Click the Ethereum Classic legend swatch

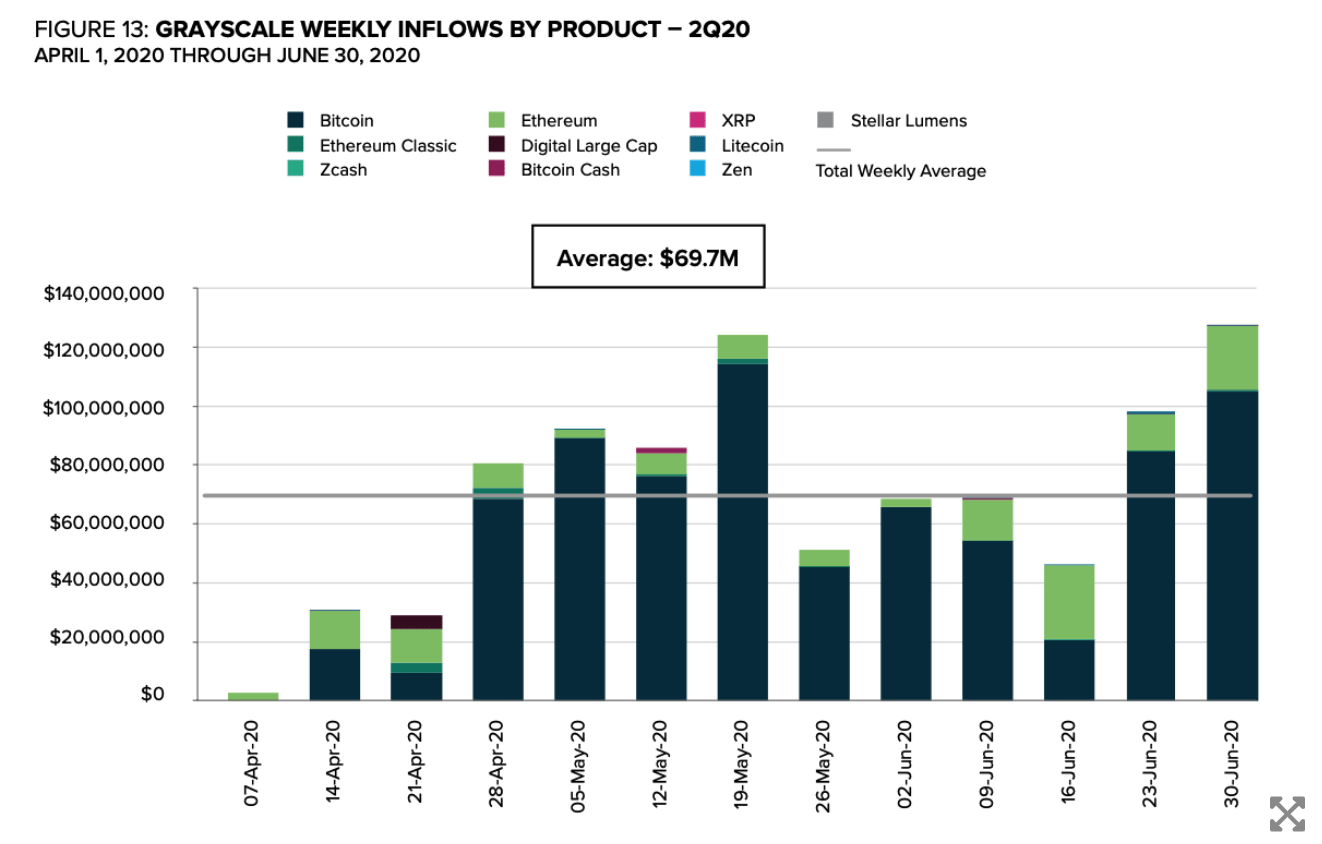pyautogui.click(x=294, y=145)
